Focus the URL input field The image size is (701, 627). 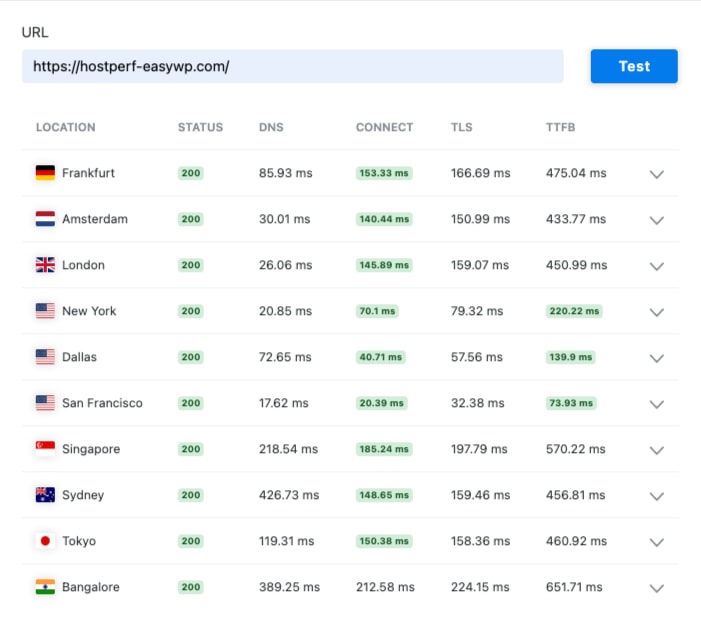(292, 66)
